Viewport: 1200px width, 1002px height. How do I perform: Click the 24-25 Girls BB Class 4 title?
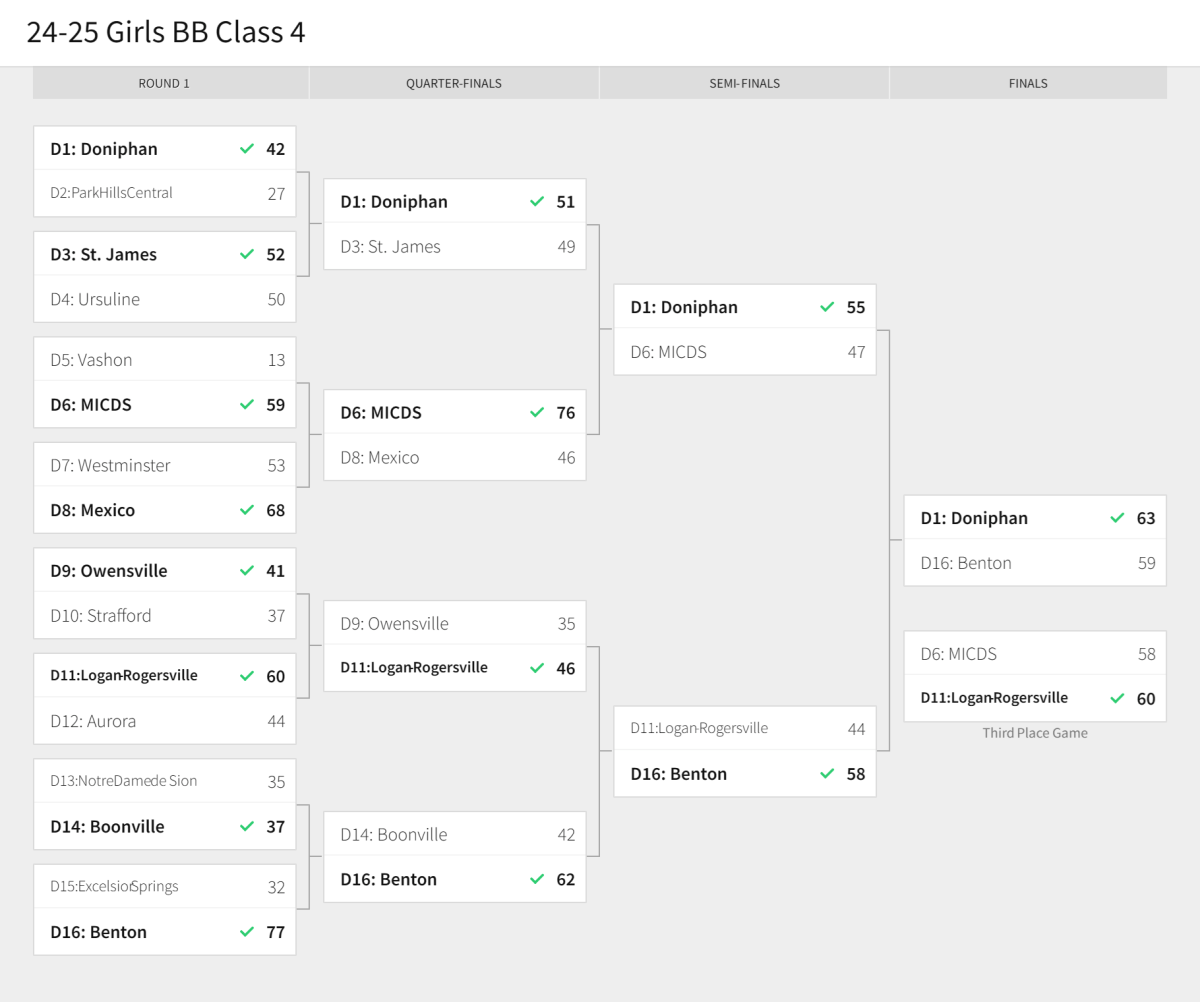[166, 32]
